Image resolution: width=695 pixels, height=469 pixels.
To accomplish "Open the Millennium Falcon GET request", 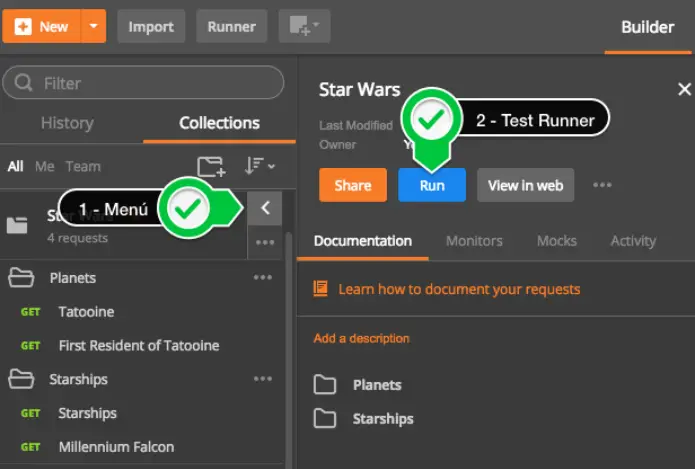I will (116, 447).
